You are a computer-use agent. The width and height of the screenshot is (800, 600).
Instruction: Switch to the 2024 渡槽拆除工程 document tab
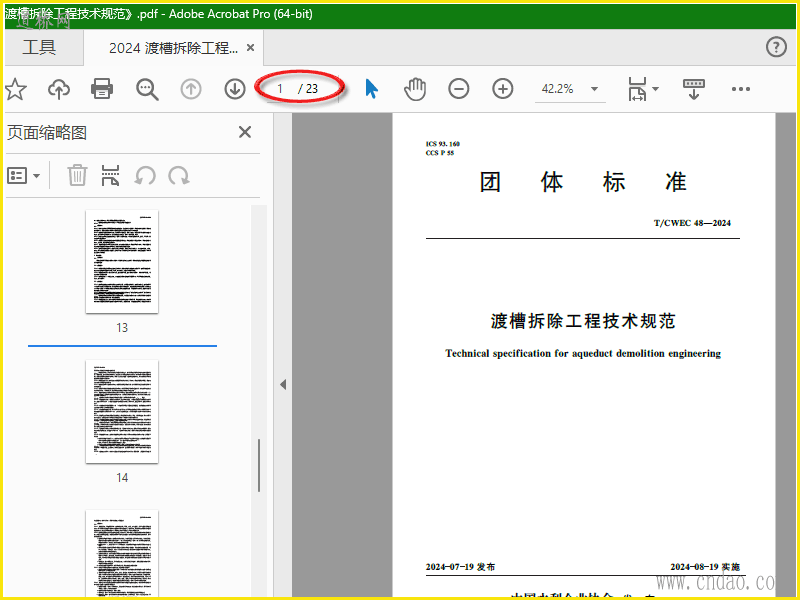tap(173, 48)
